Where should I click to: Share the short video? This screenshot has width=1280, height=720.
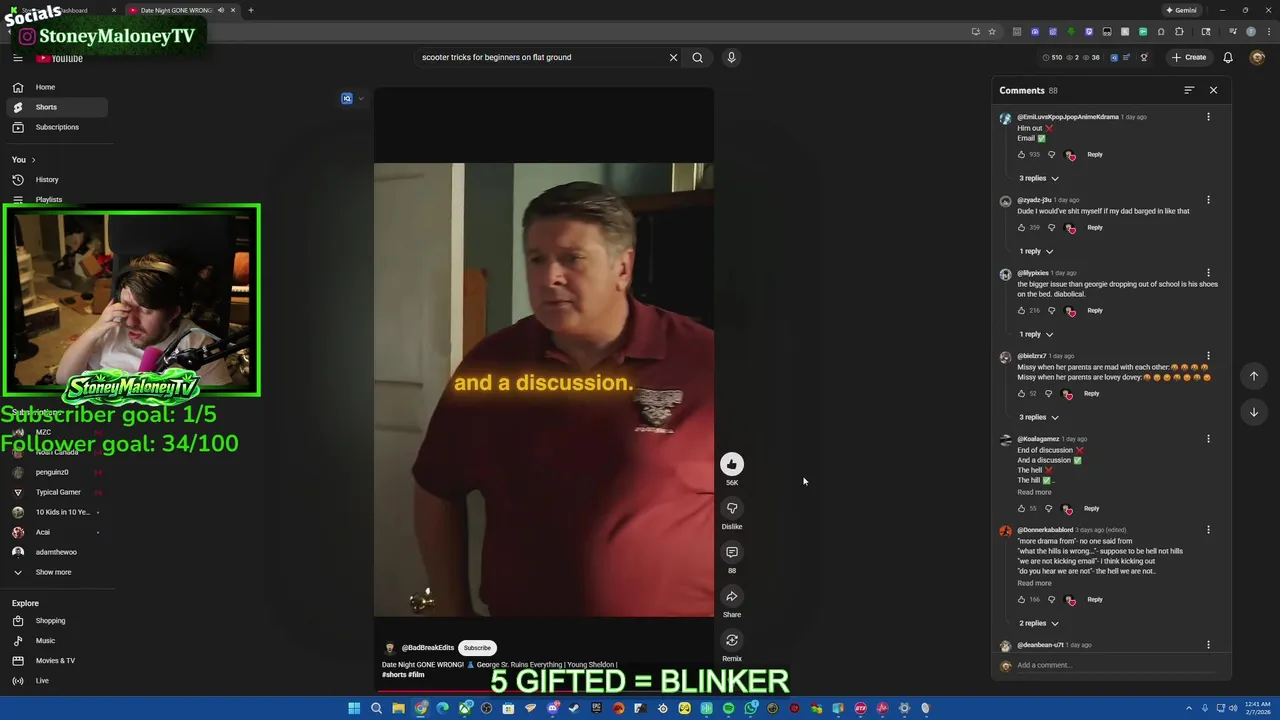[732, 596]
